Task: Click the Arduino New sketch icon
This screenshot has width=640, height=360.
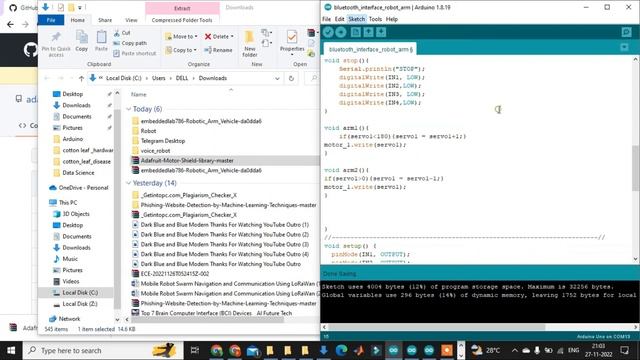Action: click(x=356, y=32)
